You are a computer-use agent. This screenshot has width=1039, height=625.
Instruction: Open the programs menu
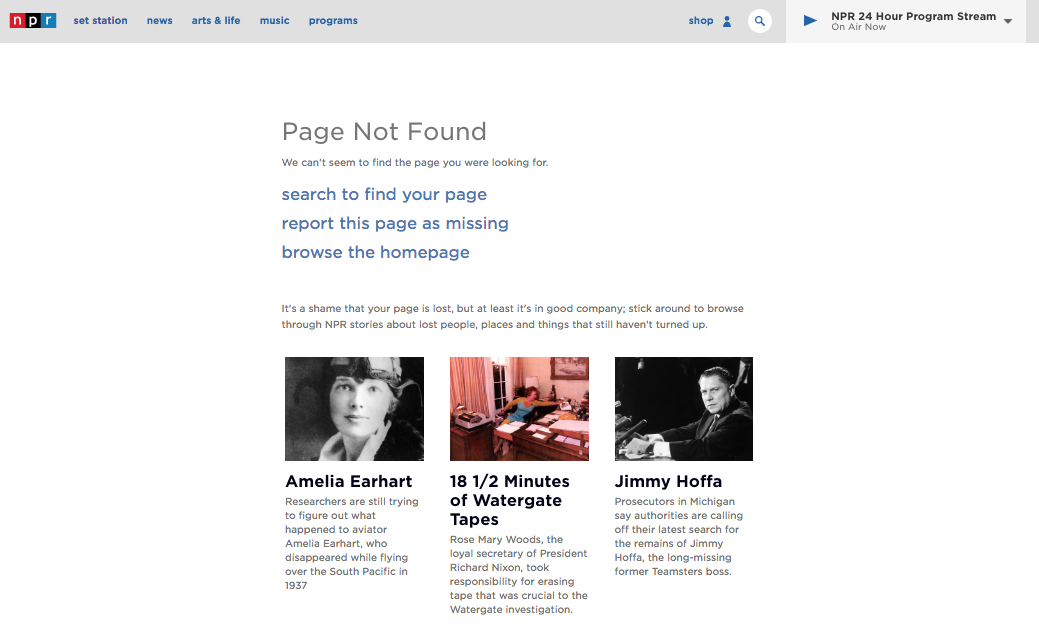pyautogui.click(x=333, y=21)
